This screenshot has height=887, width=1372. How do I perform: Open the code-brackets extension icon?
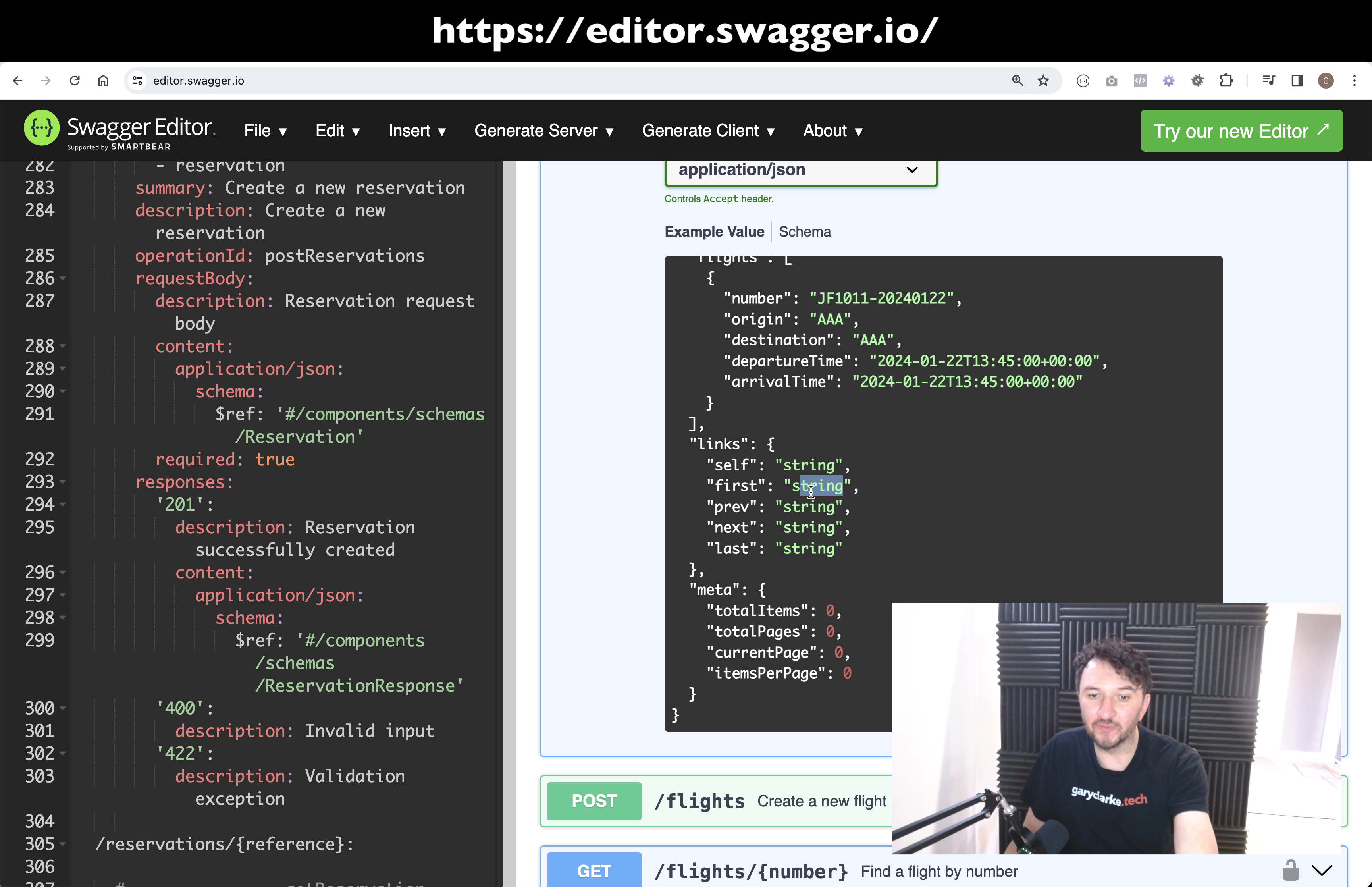1140,81
